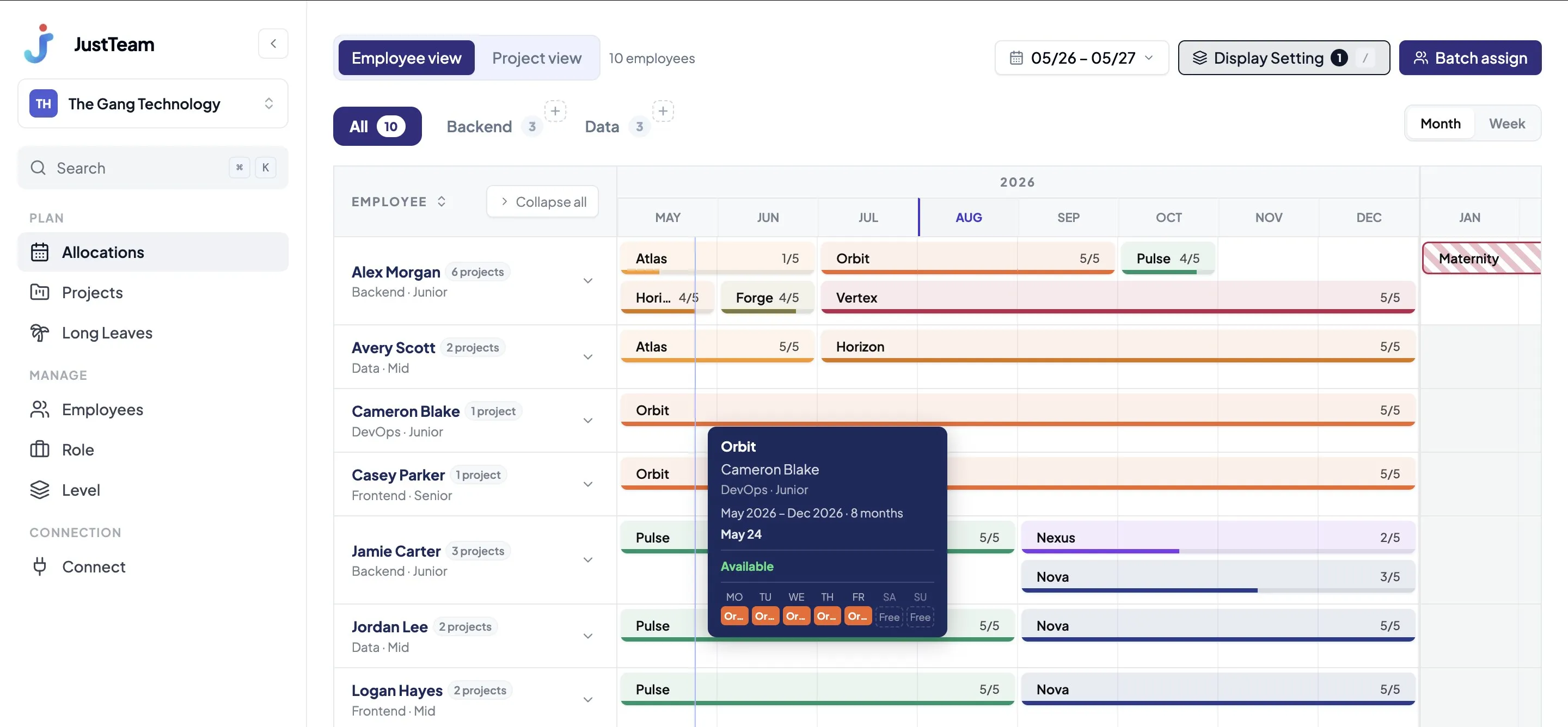Go to Long Leaves page

coord(153,332)
